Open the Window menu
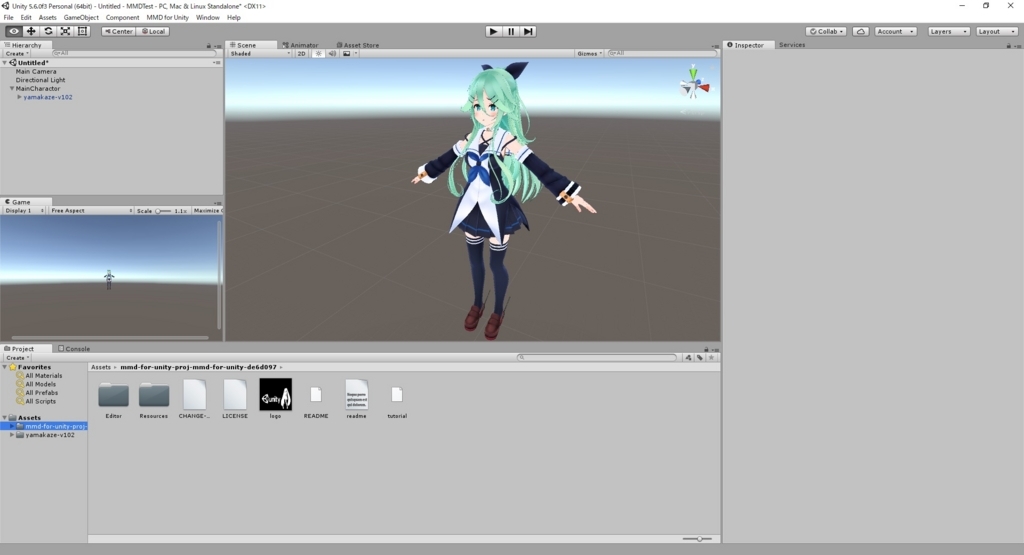 208,18
